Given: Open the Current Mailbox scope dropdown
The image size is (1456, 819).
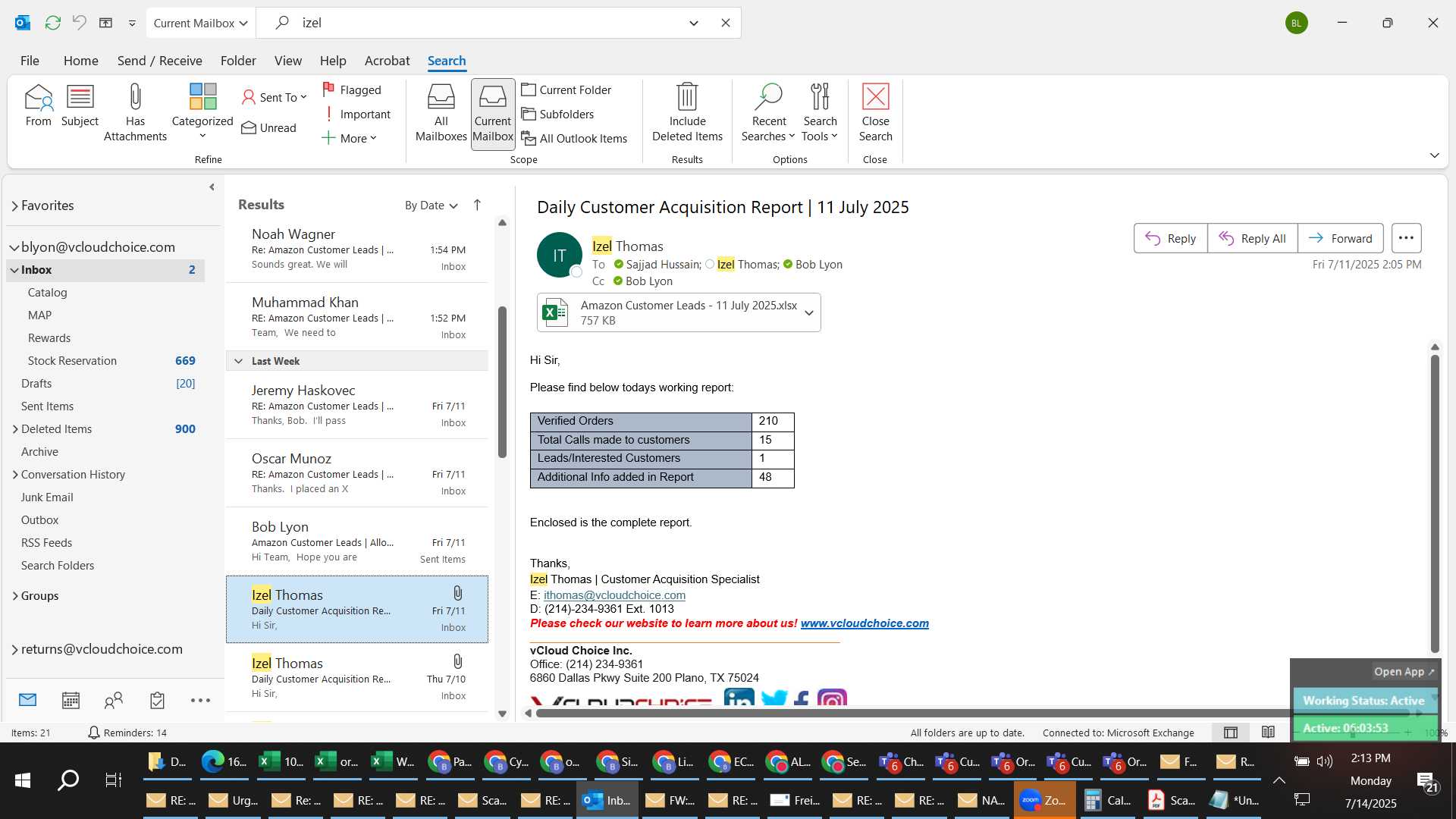Looking at the screenshot, I should pyautogui.click(x=201, y=23).
